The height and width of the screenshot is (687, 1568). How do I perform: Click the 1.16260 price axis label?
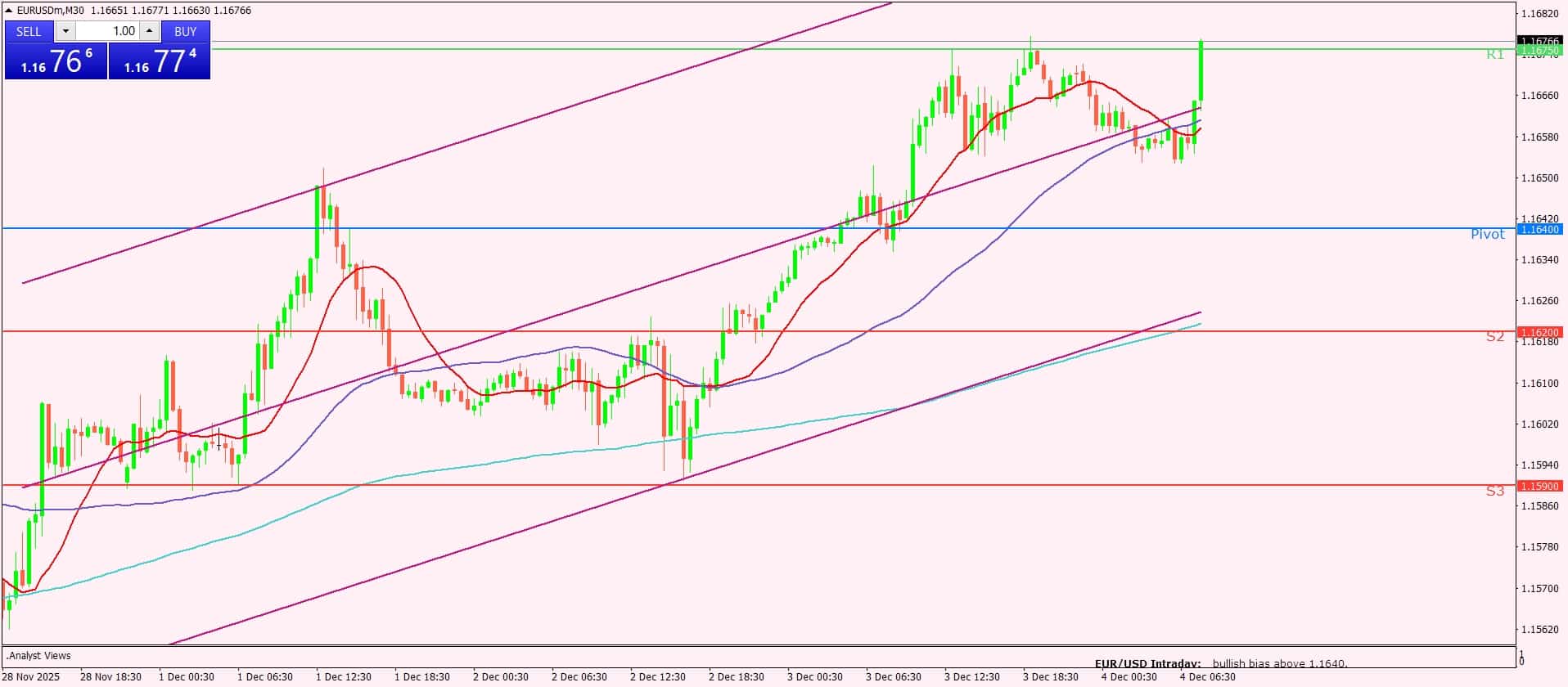tap(1539, 301)
